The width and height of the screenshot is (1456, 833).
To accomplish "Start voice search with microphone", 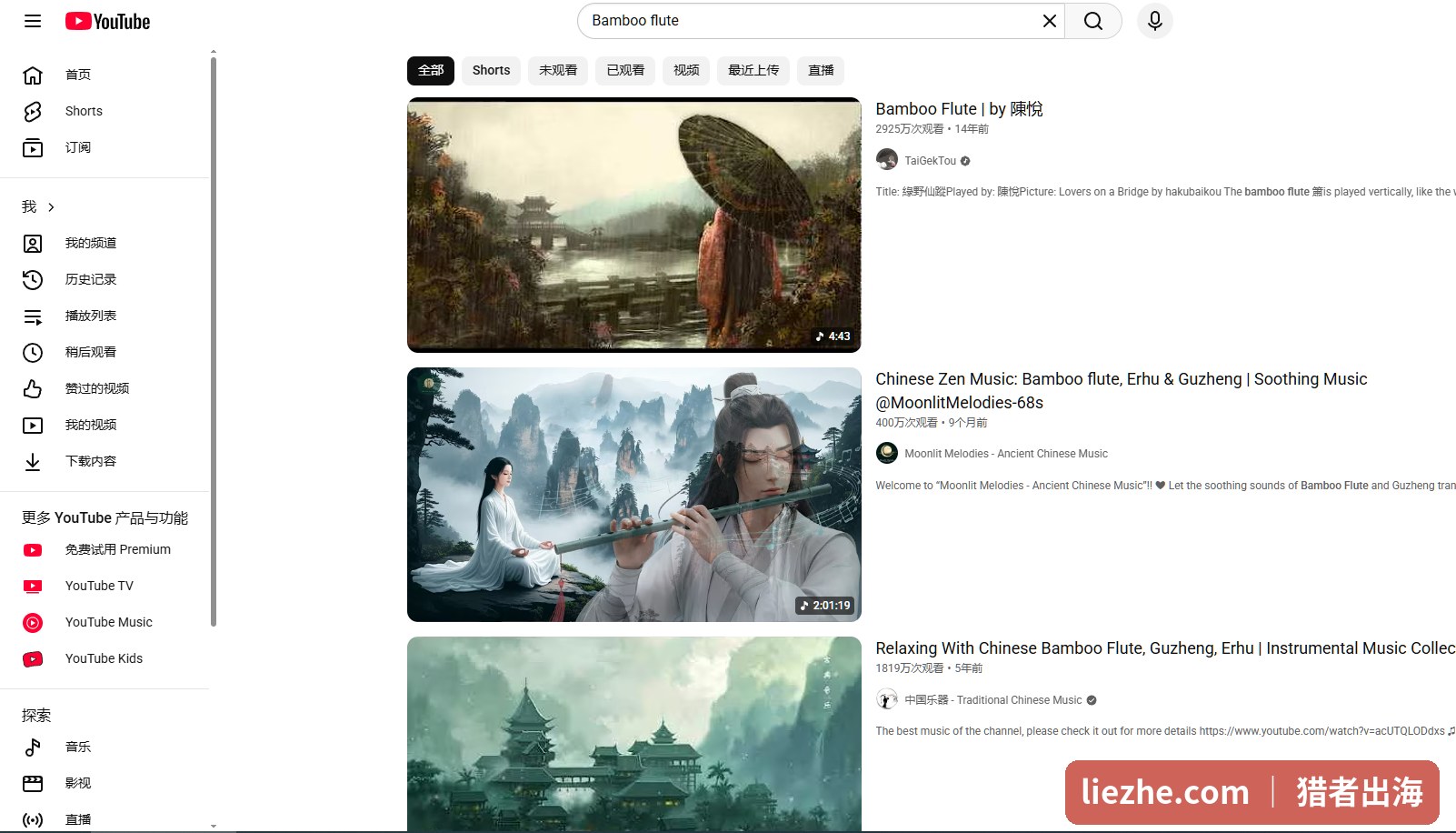I will tap(1154, 21).
